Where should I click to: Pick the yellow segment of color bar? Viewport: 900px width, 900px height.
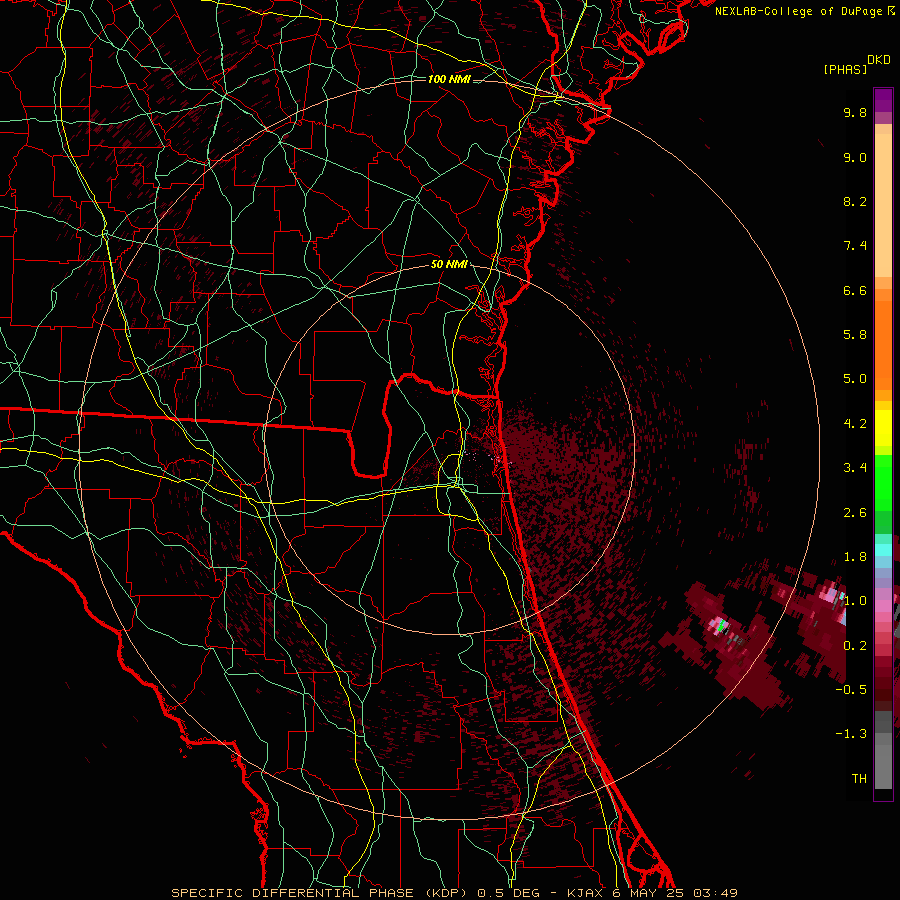click(883, 428)
